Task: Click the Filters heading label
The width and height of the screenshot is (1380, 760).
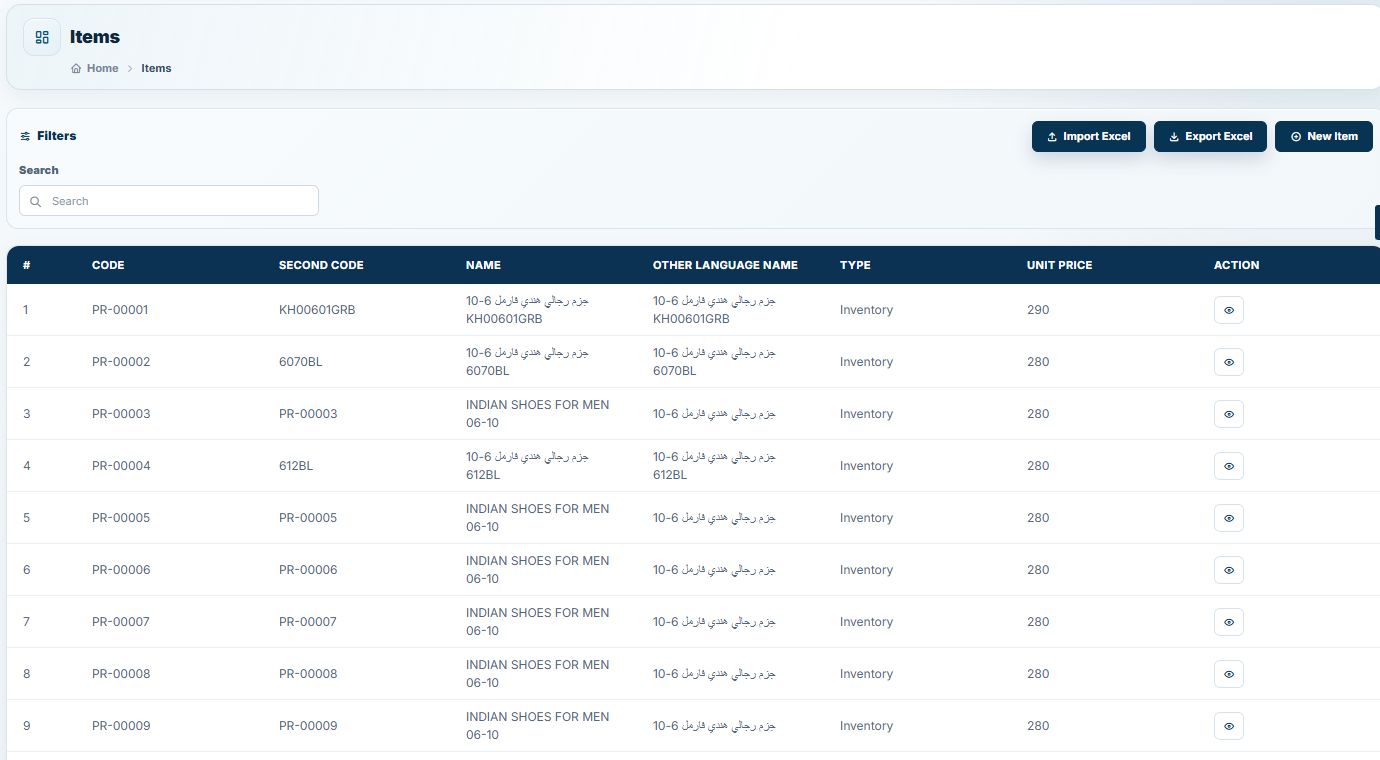Action: tap(57, 136)
